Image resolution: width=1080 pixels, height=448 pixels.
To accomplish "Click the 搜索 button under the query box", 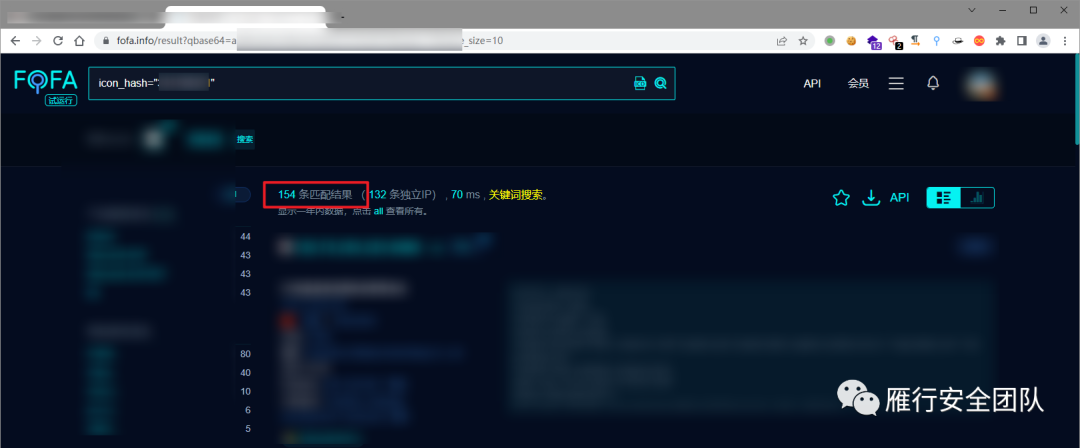I will coord(245,139).
